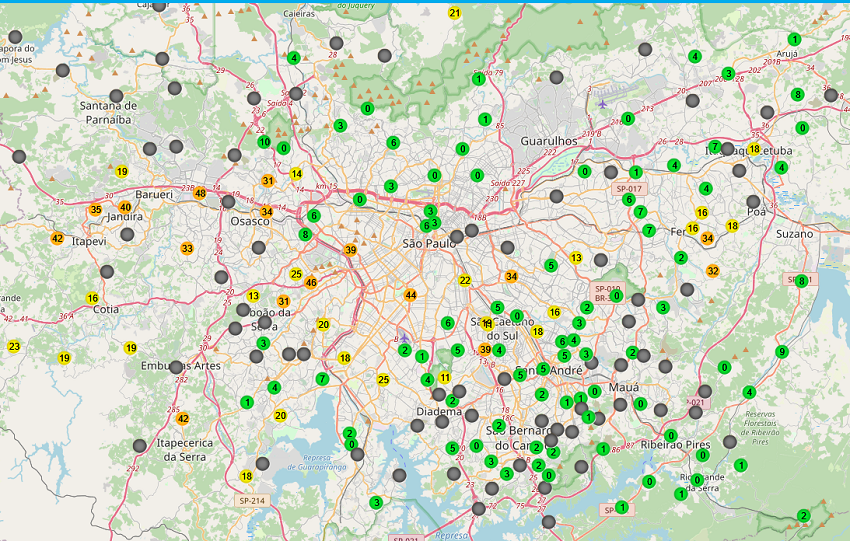The image size is (850, 541).
Task: Click the Guarulhos airport plane icon
Action: 601,102
